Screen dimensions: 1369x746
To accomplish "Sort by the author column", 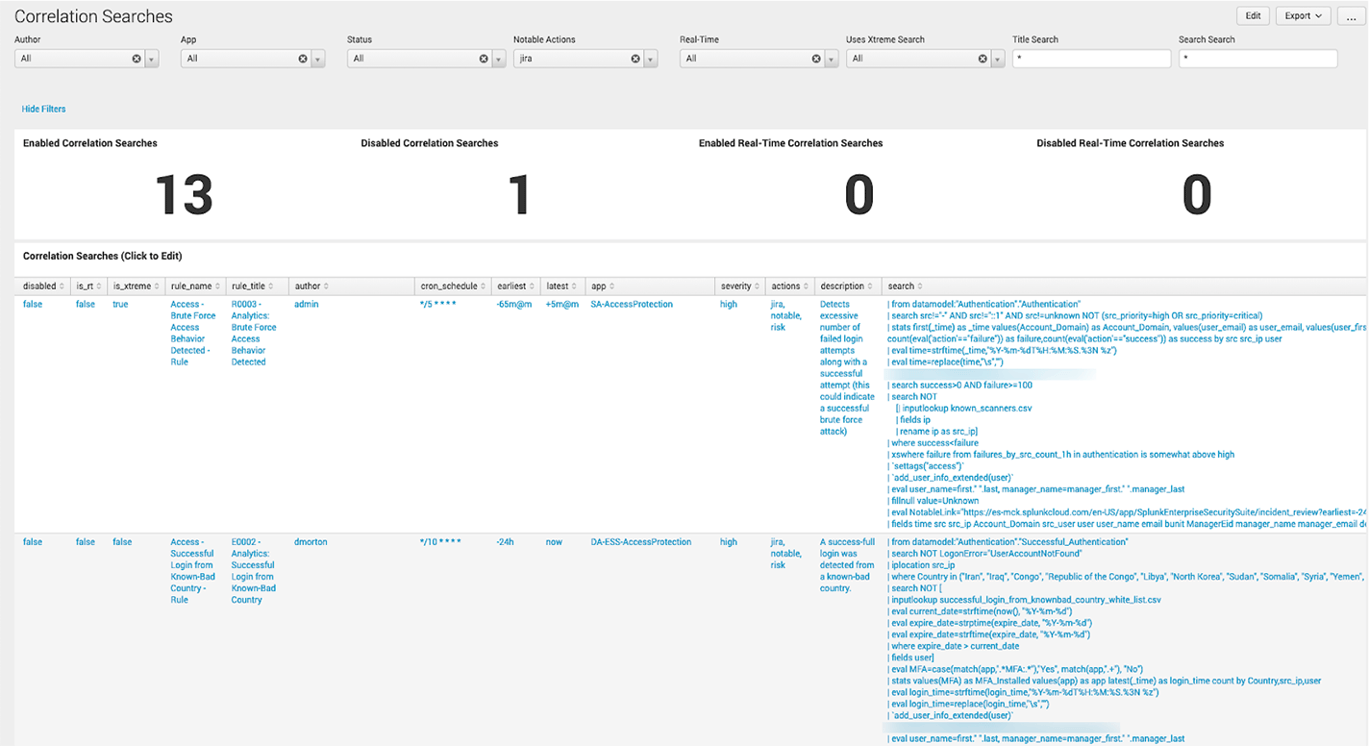I will [351, 286].
